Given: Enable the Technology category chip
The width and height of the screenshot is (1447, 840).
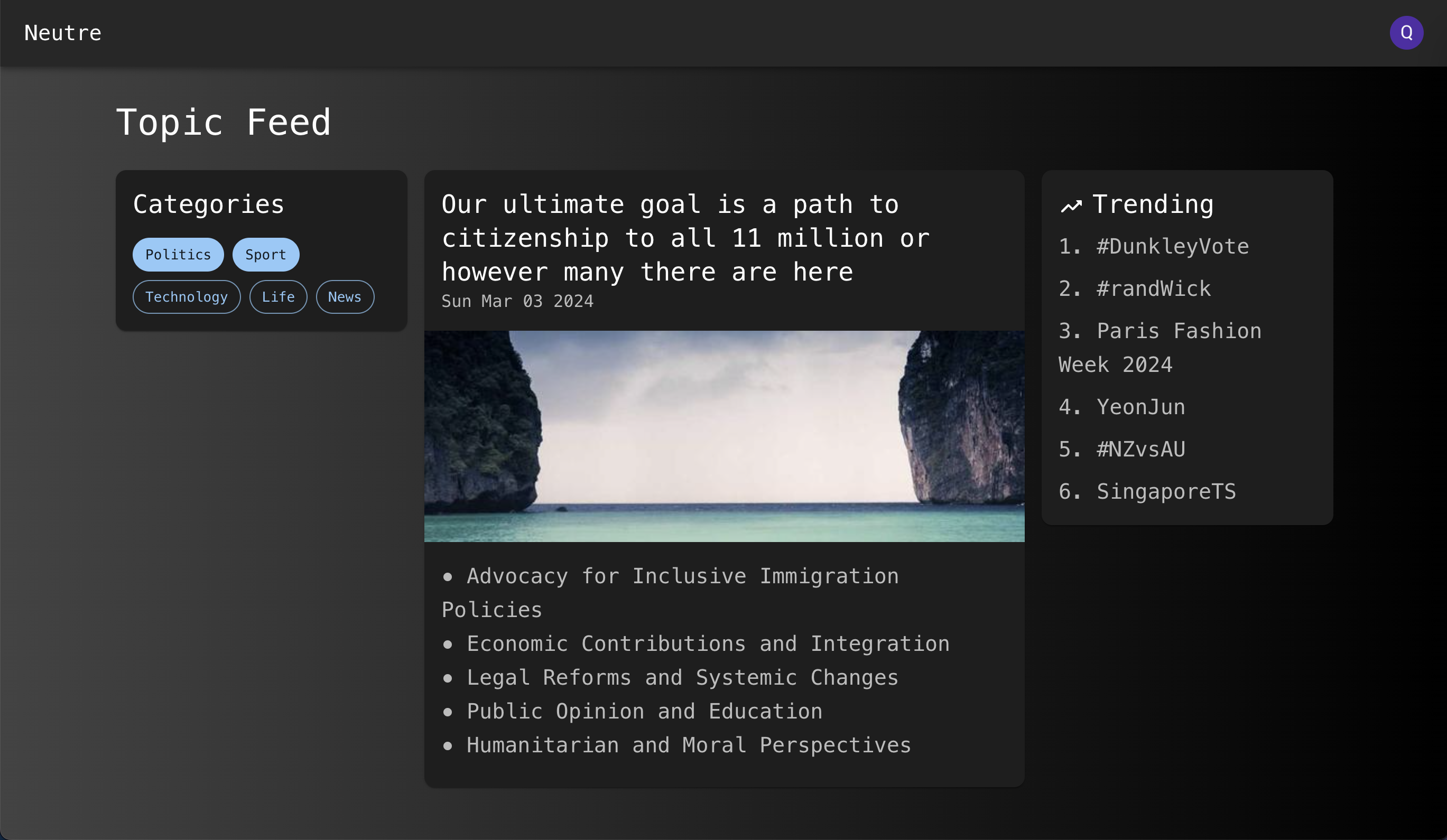Looking at the screenshot, I should click(x=186, y=297).
